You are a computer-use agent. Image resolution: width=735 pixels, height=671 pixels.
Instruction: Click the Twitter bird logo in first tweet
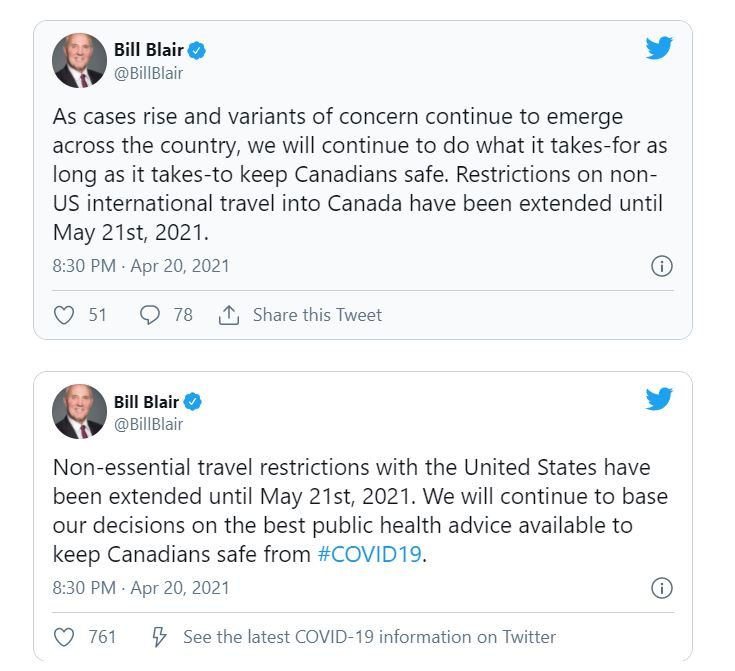tap(659, 48)
